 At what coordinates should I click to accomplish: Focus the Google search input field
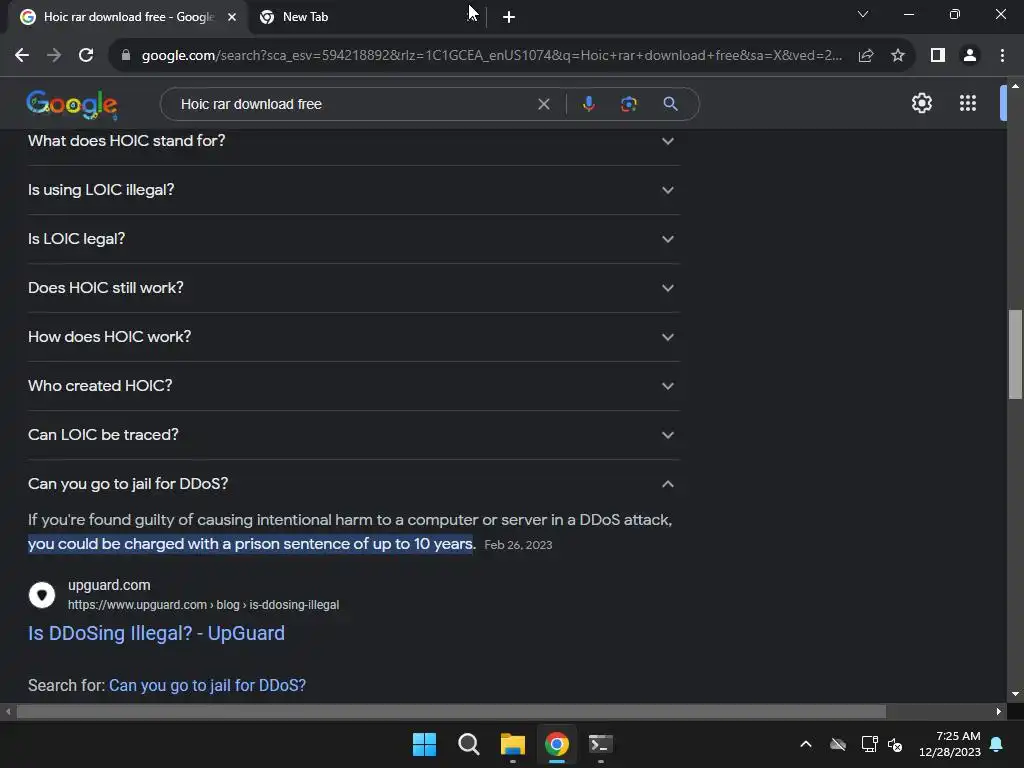click(x=353, y=104)
